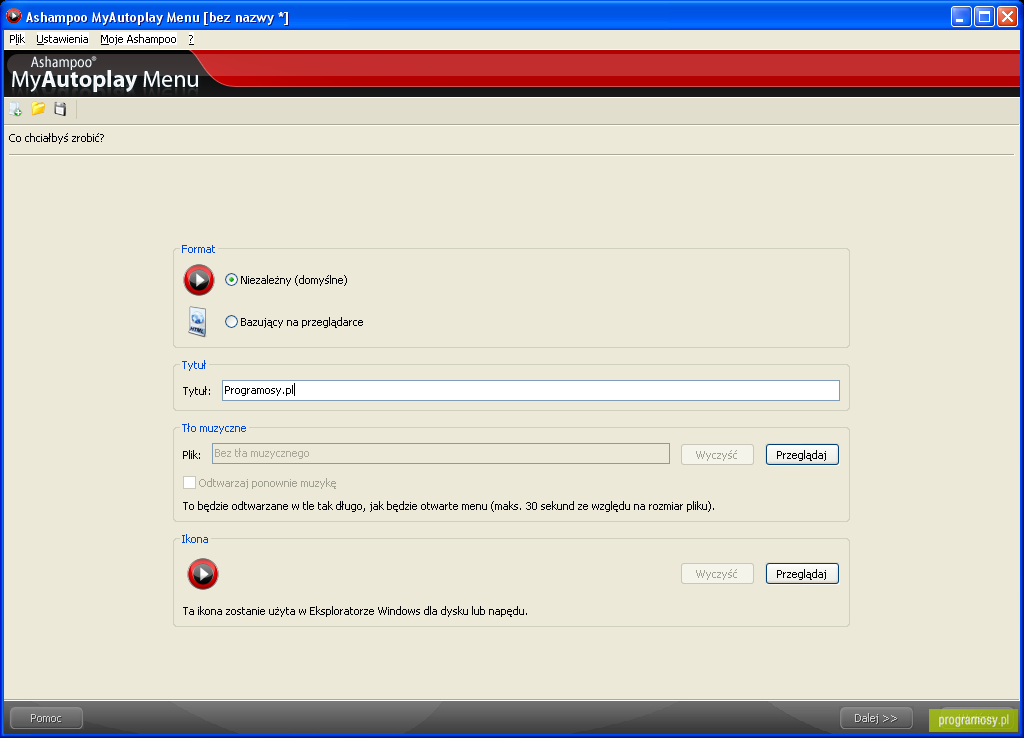
Task: Click the note about Eksploratorze Windows icon usage
Action: pyautogui.click(x=355, y=611)
